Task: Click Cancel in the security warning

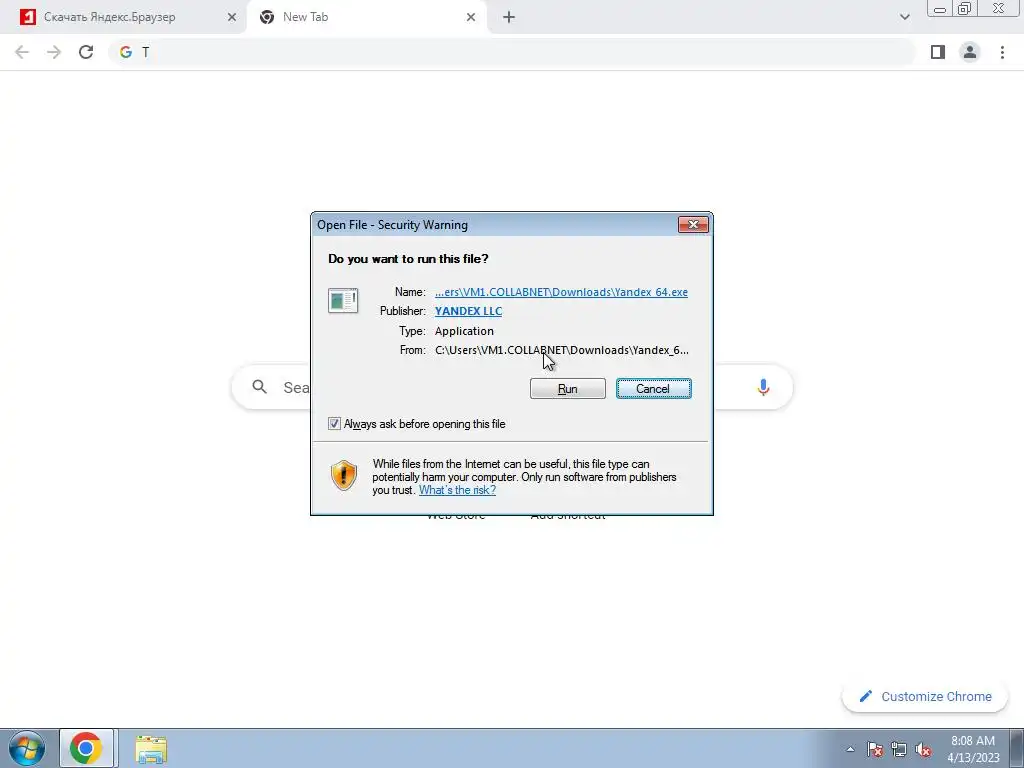Action: (653, 389)
